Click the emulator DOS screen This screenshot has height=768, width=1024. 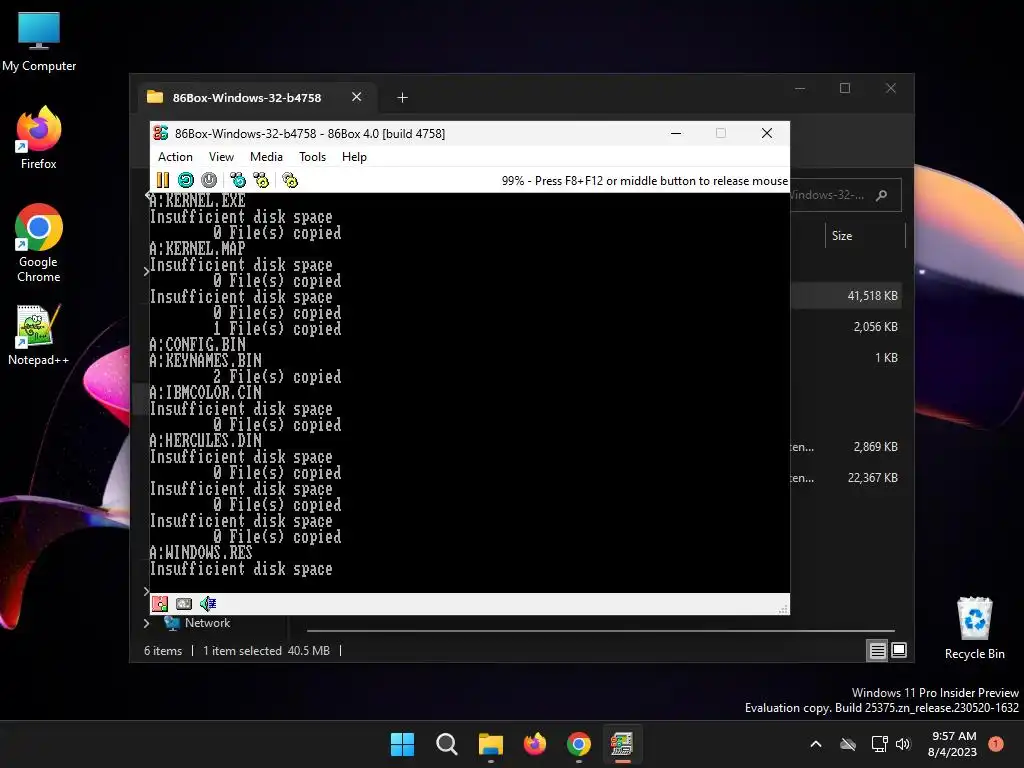pos(470,392)
